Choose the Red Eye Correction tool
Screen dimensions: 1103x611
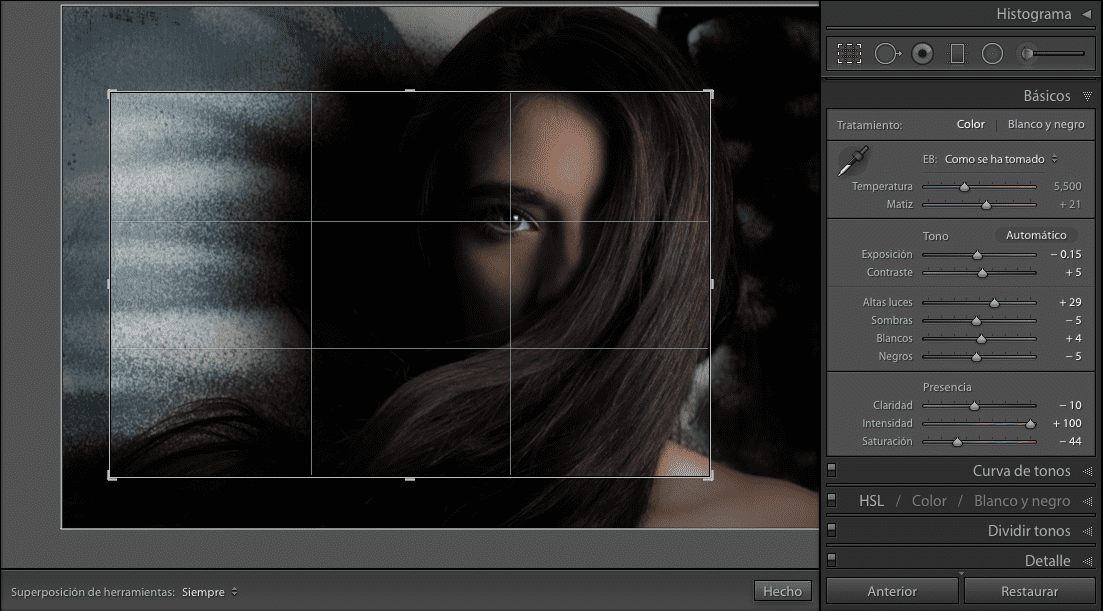pyautogui.click(x=922, y=54)
